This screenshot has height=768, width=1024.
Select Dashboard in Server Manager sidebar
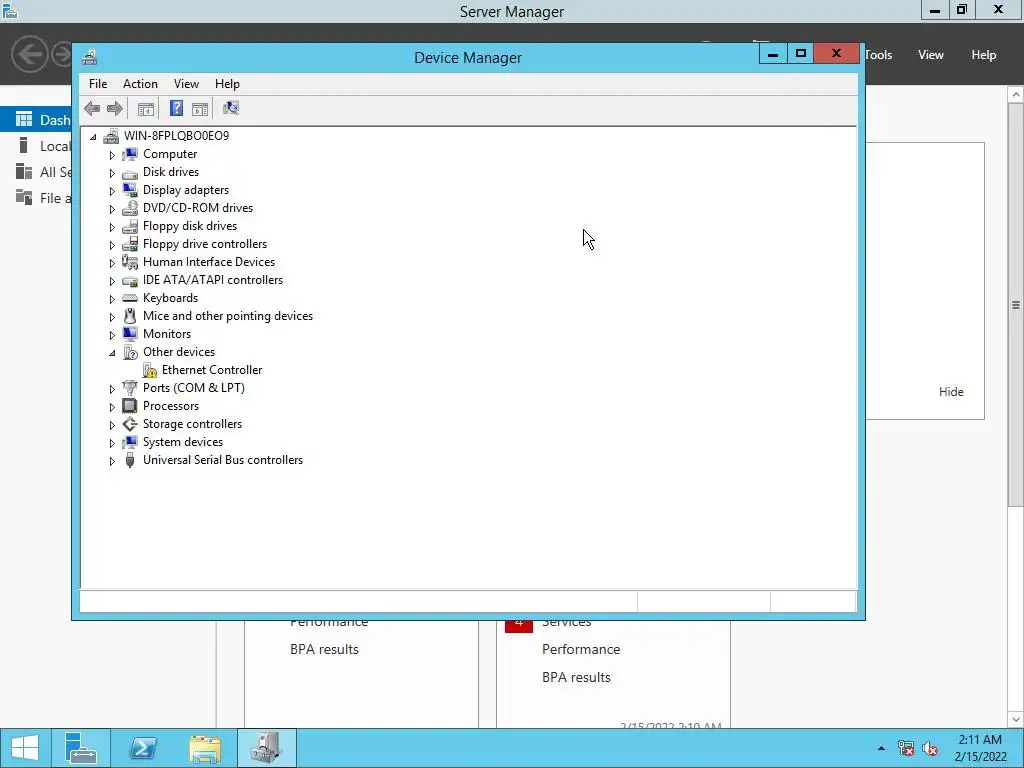36,120
